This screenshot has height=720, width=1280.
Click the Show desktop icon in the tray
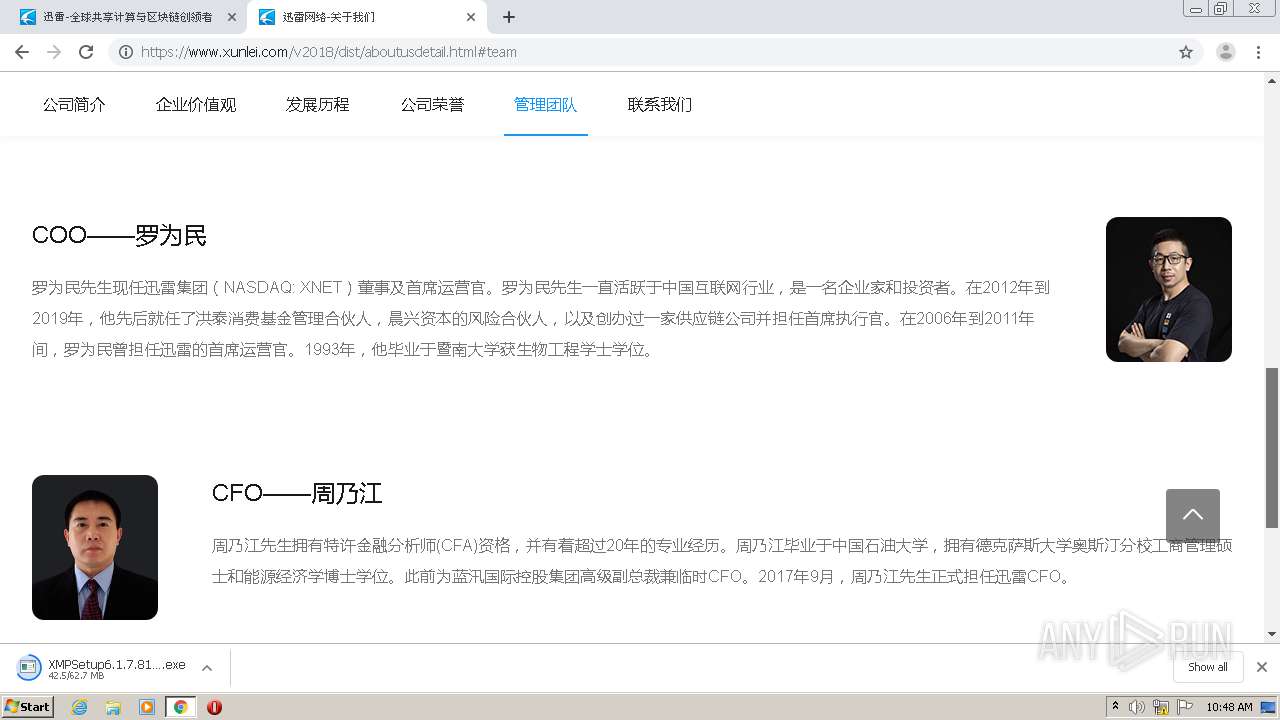point(1269,707)
